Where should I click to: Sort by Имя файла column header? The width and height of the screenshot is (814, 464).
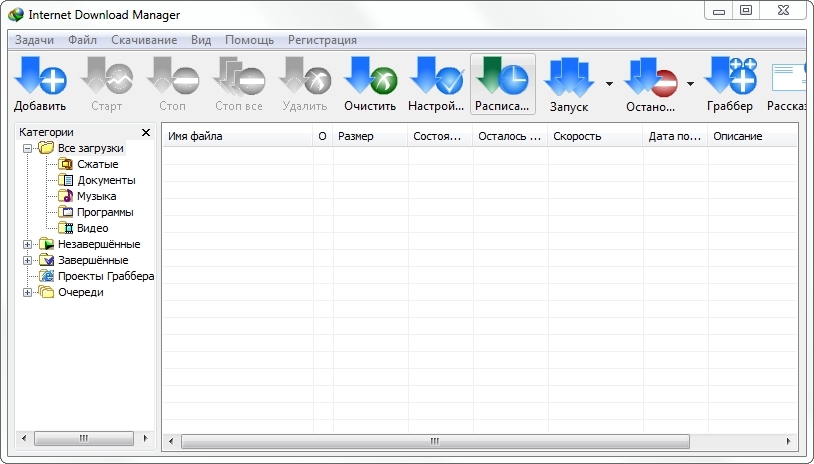(237, 136)
